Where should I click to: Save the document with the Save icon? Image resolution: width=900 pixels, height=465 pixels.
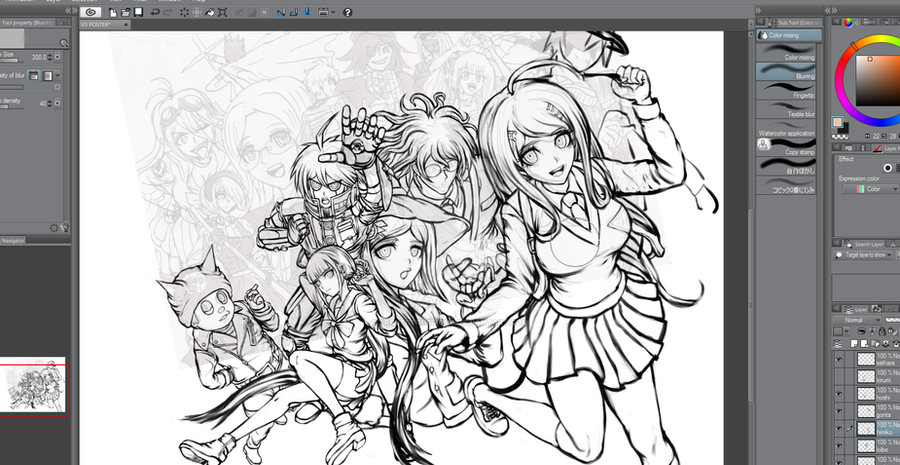coord(138,12)
